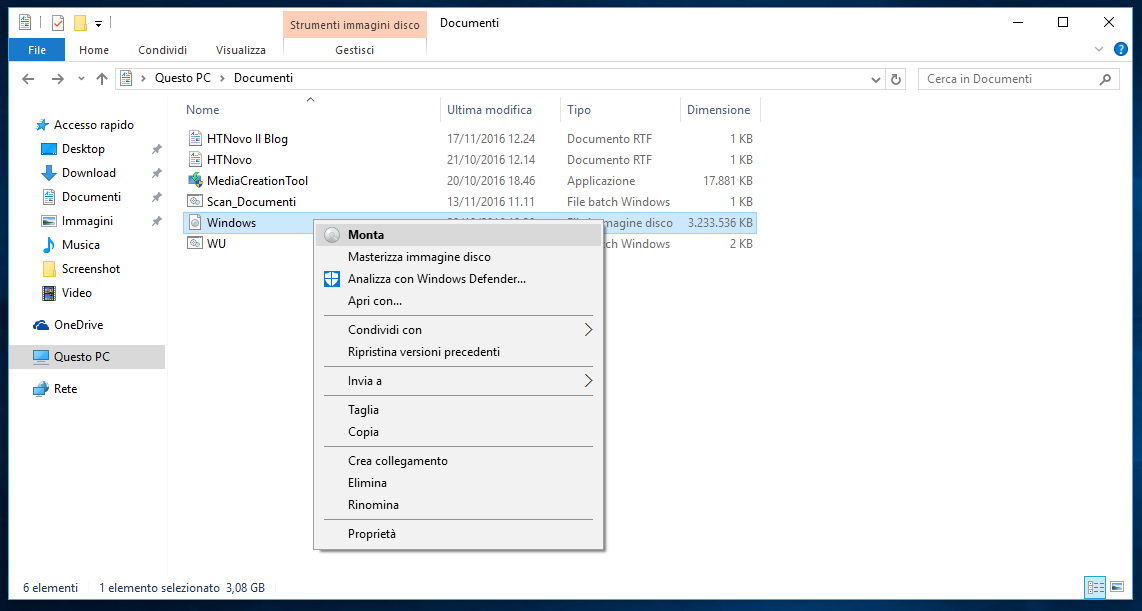
Task: Click the Rete network icon
Action: (x=41, y=389)
